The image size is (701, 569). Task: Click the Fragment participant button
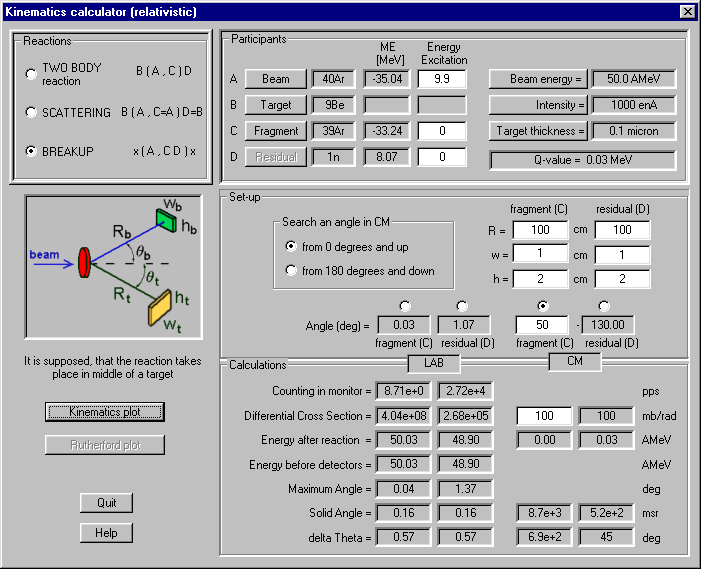point(275,131)
